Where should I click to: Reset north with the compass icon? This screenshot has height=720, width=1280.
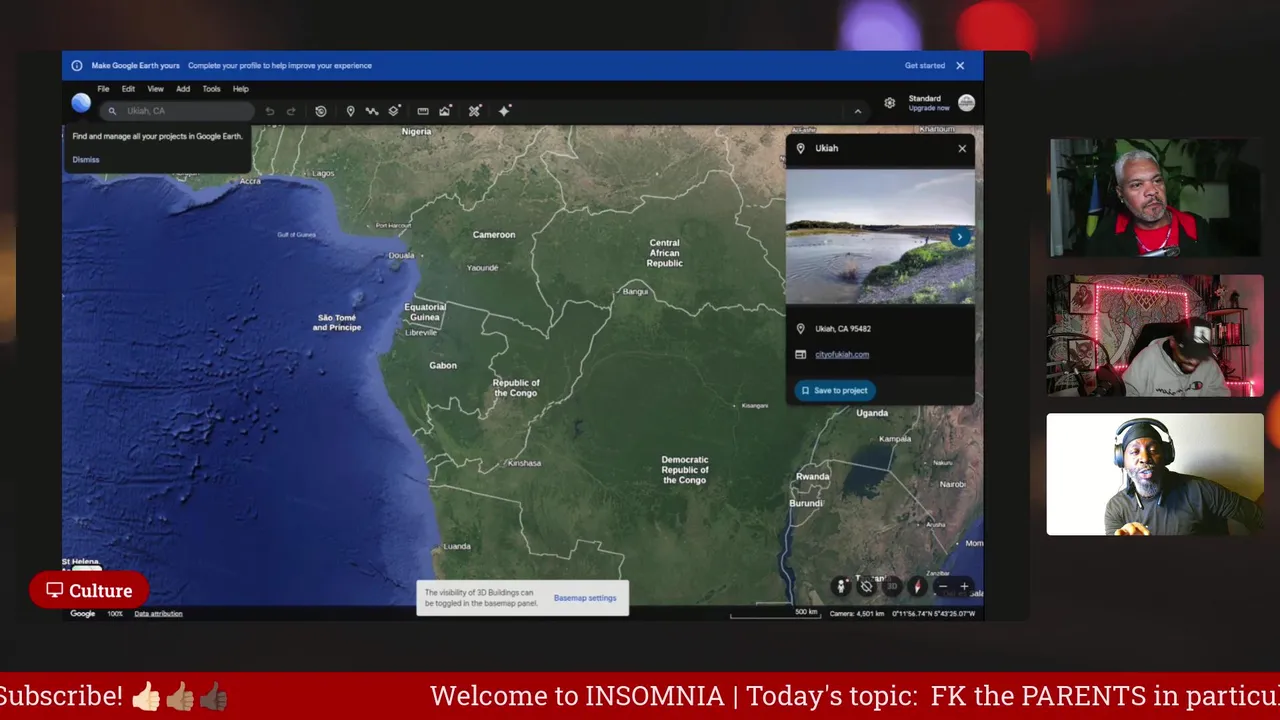pos(917,586)
